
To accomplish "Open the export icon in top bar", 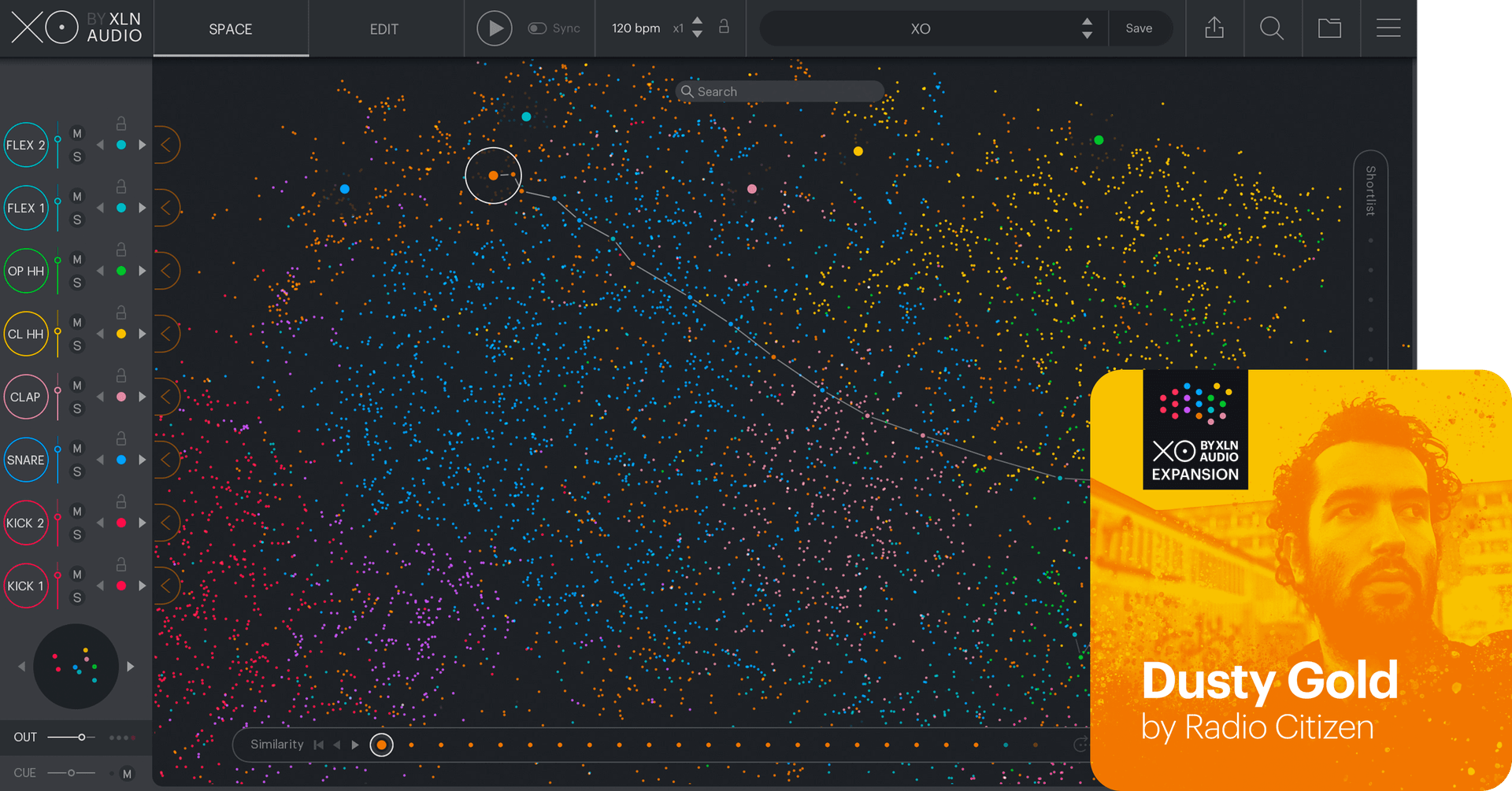I will pyautogui.click(x=1214, y=28).
